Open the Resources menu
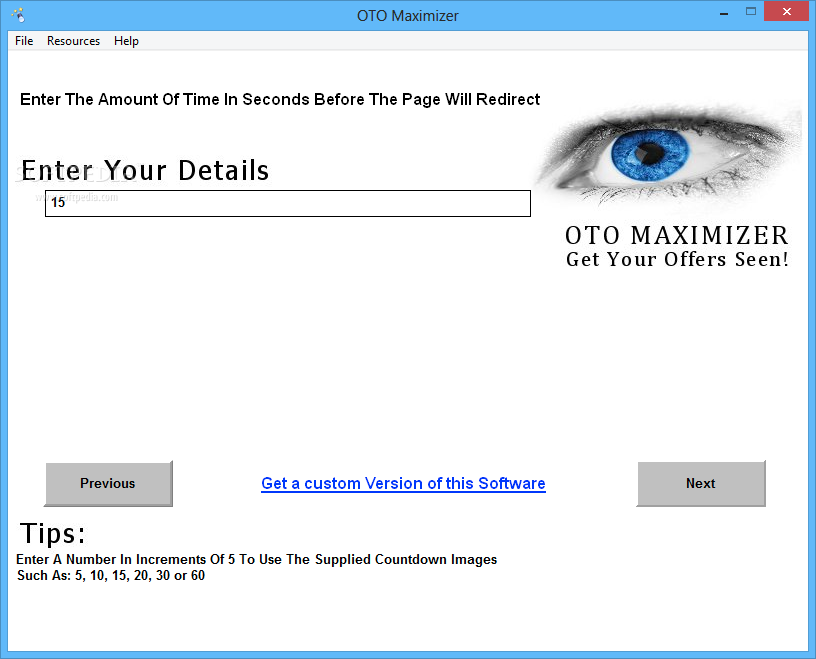 point(73,41)
